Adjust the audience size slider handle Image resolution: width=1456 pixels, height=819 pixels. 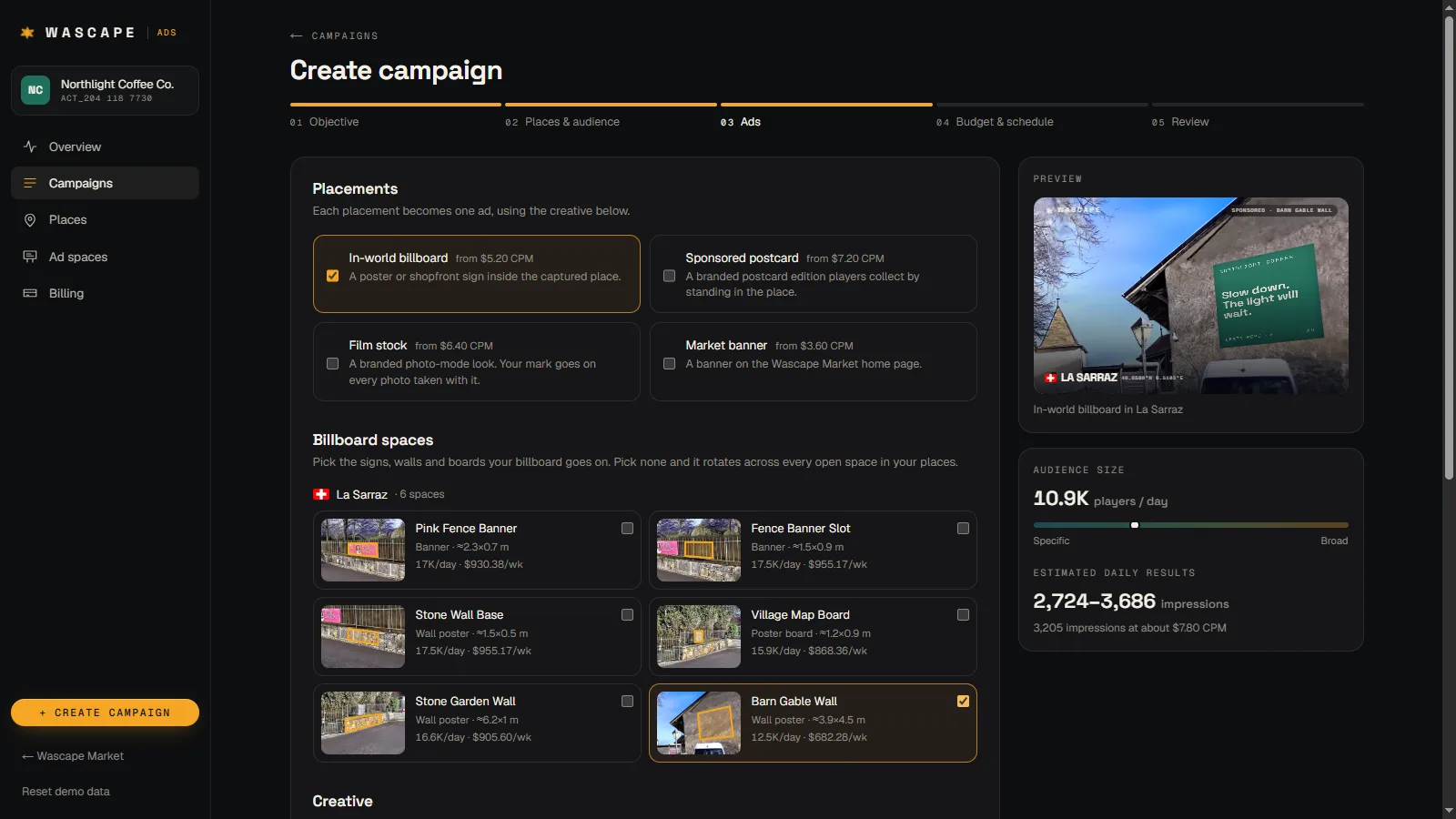point(1135,525)
